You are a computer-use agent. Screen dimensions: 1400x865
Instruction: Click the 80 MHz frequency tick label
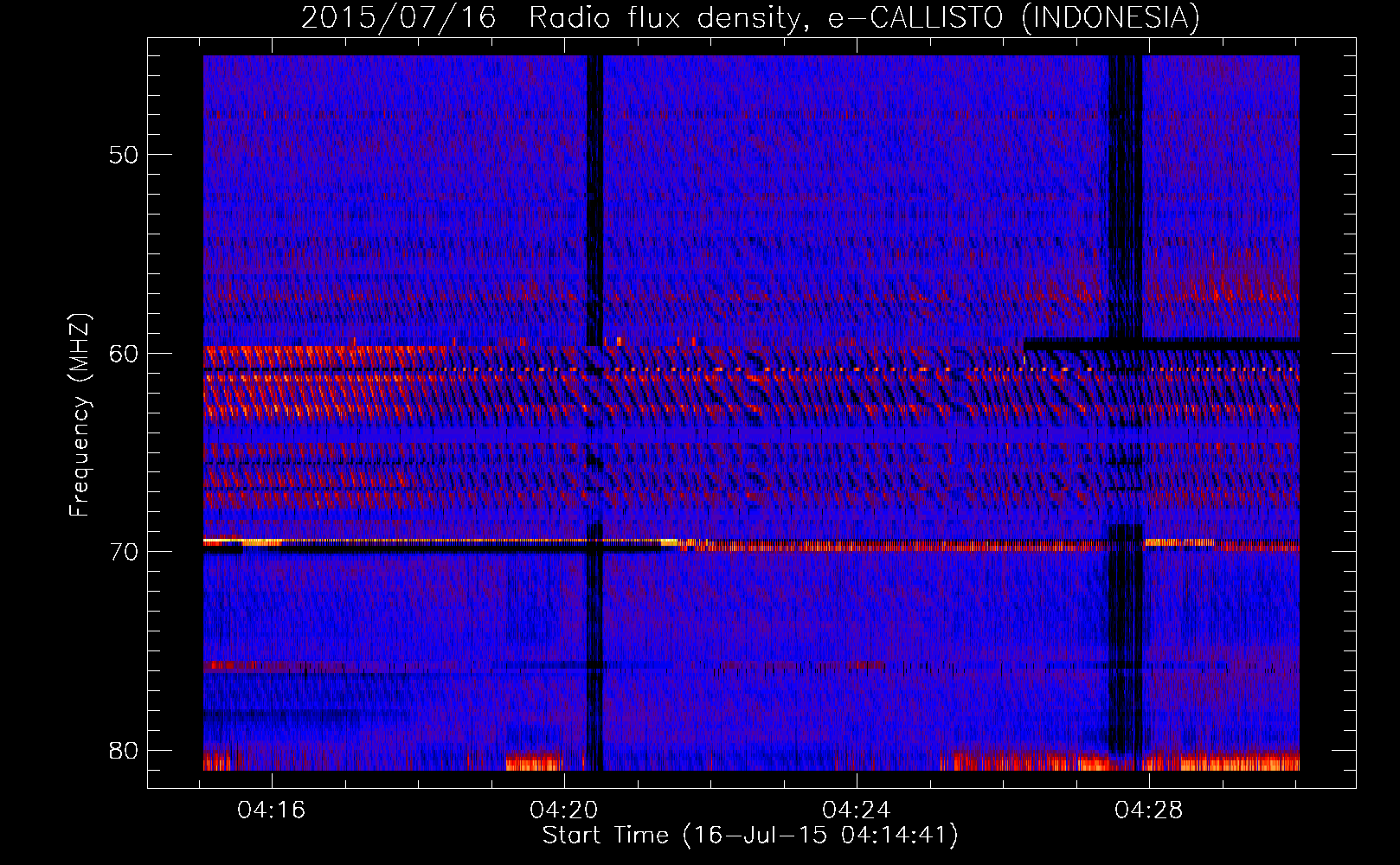click(x=124, y=750)
